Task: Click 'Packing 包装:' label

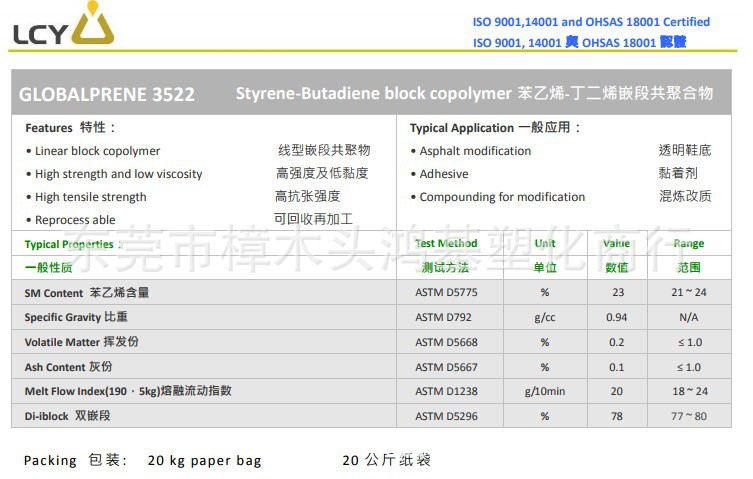Action: click(x=75, y=460)
